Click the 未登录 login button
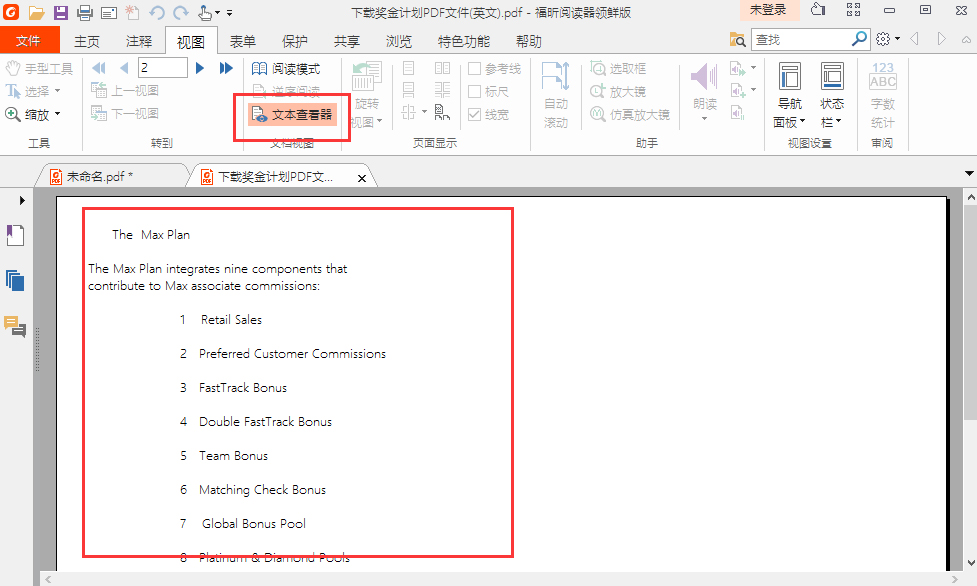This screenshot has width=977, height=586. [x=766, y=10]
